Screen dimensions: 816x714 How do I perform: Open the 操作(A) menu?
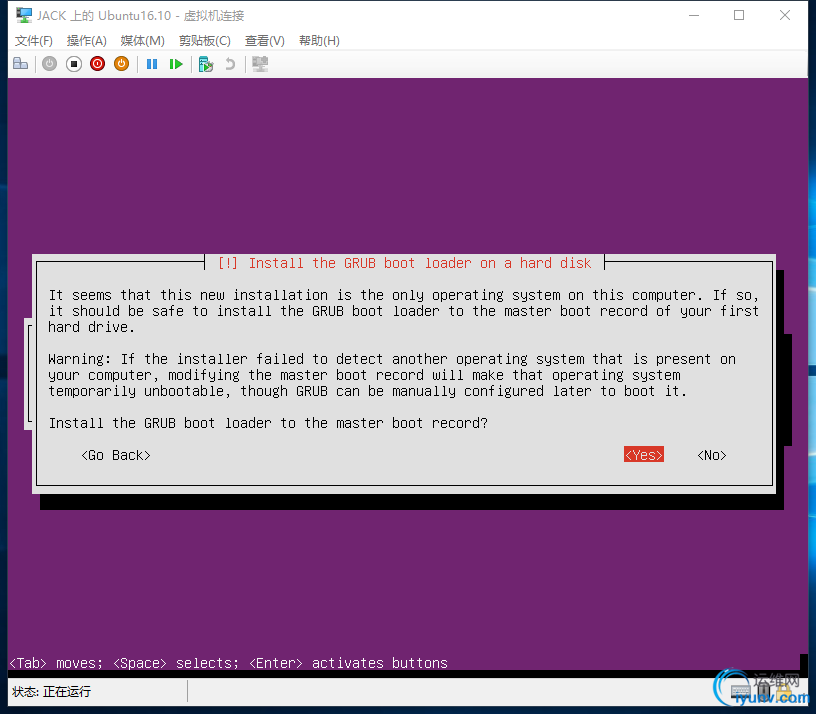[86, 41]
